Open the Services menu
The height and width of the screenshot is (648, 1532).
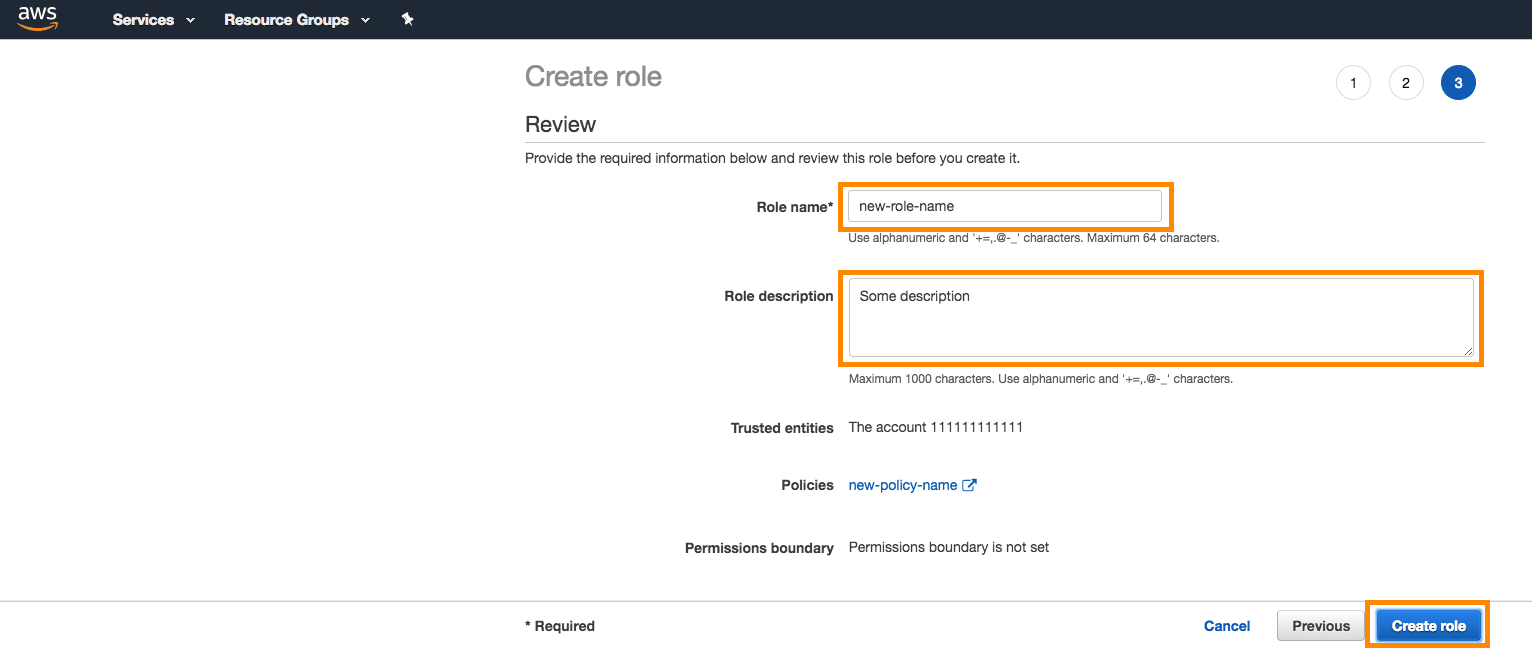click(x=143, y=20)
